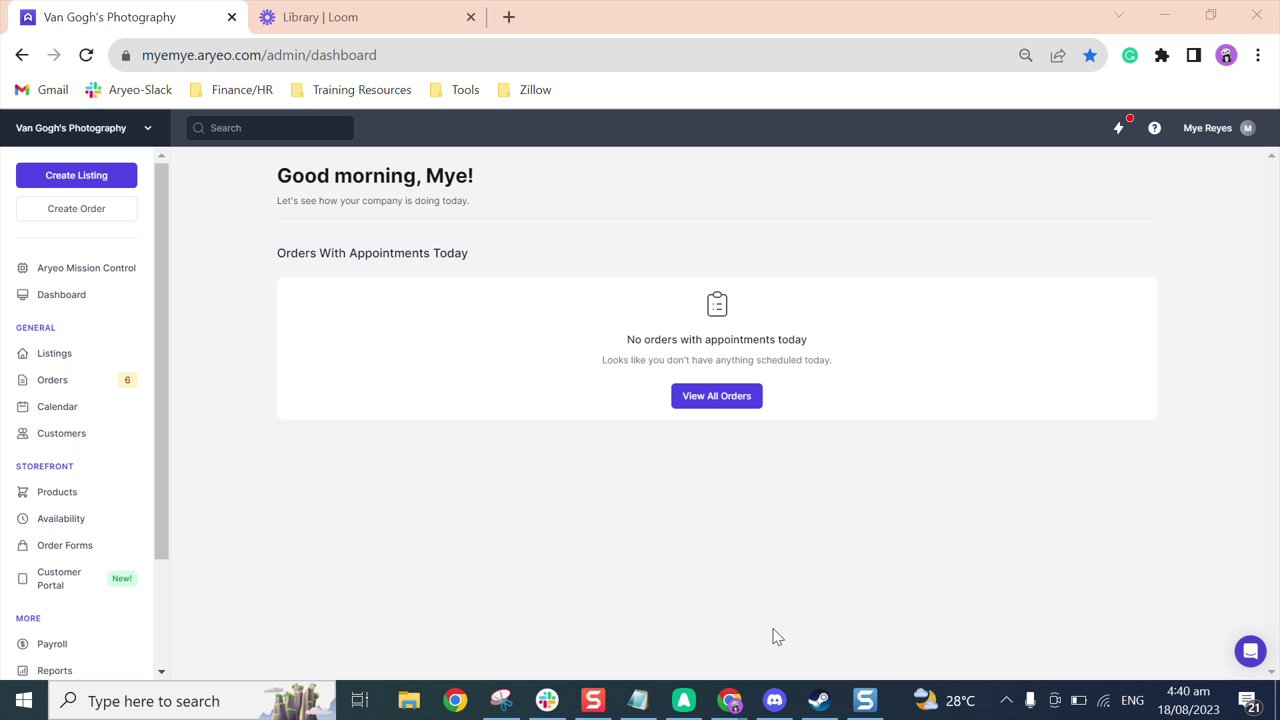
Task: Click the Aryeo Search field
Action: click(x=270, y=128)
